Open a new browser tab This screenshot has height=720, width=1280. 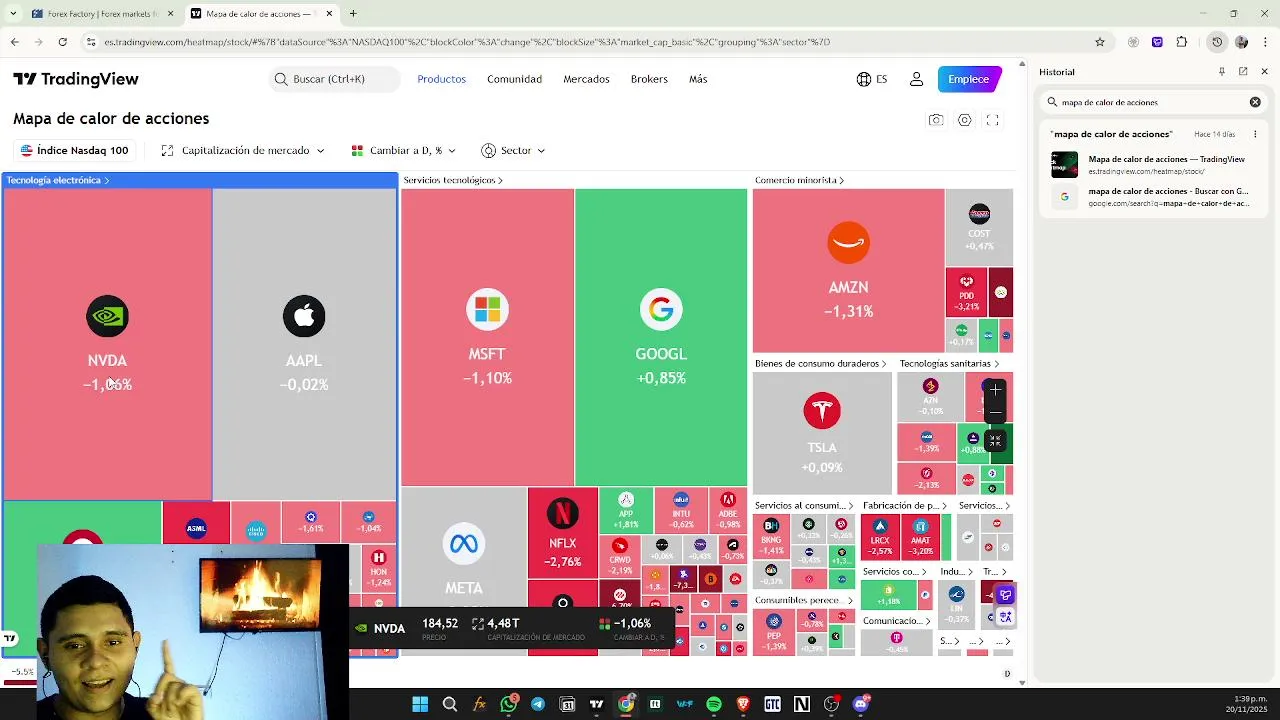[353, 14]
